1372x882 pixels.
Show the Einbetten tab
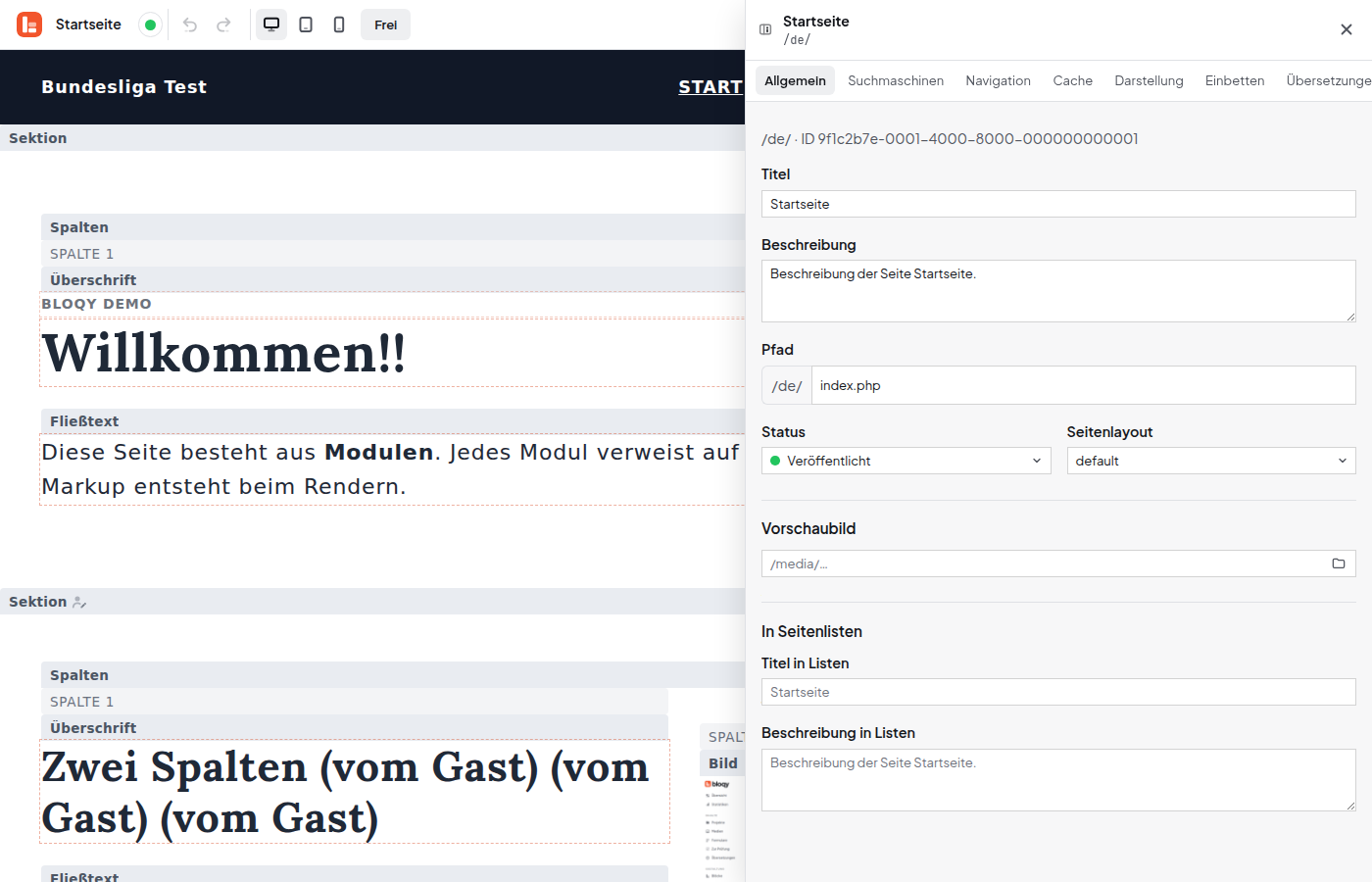pyautogui.click(x=1235, y=80)
